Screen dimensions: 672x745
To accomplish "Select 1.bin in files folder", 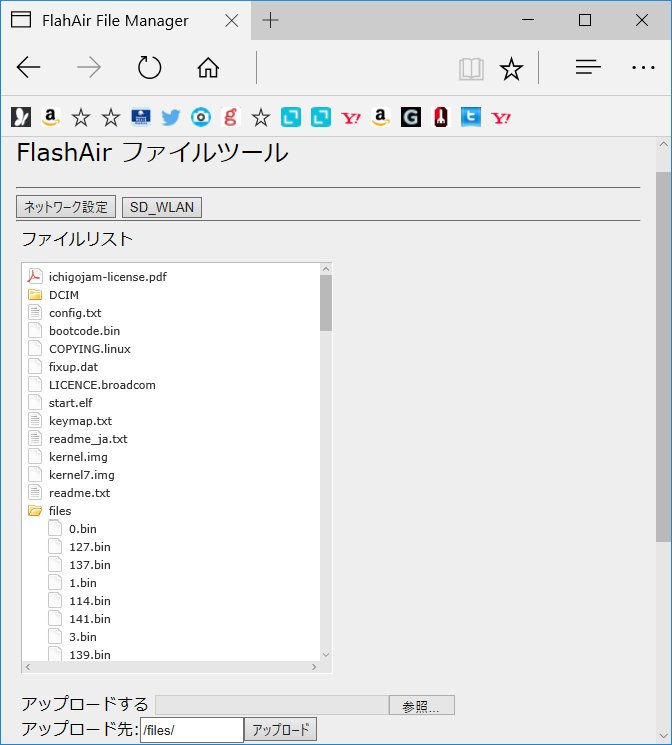I will tap(83, 583).
